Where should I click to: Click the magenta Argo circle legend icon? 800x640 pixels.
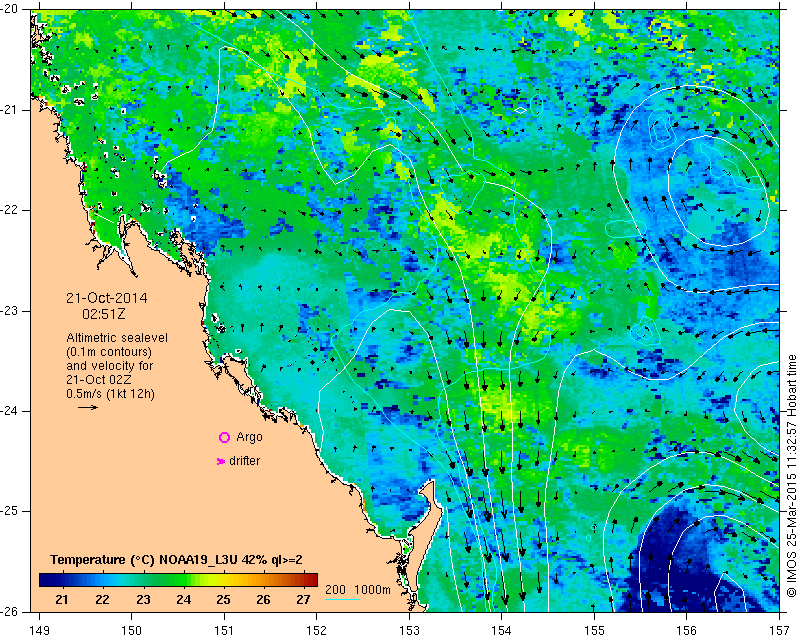[224, 437]
